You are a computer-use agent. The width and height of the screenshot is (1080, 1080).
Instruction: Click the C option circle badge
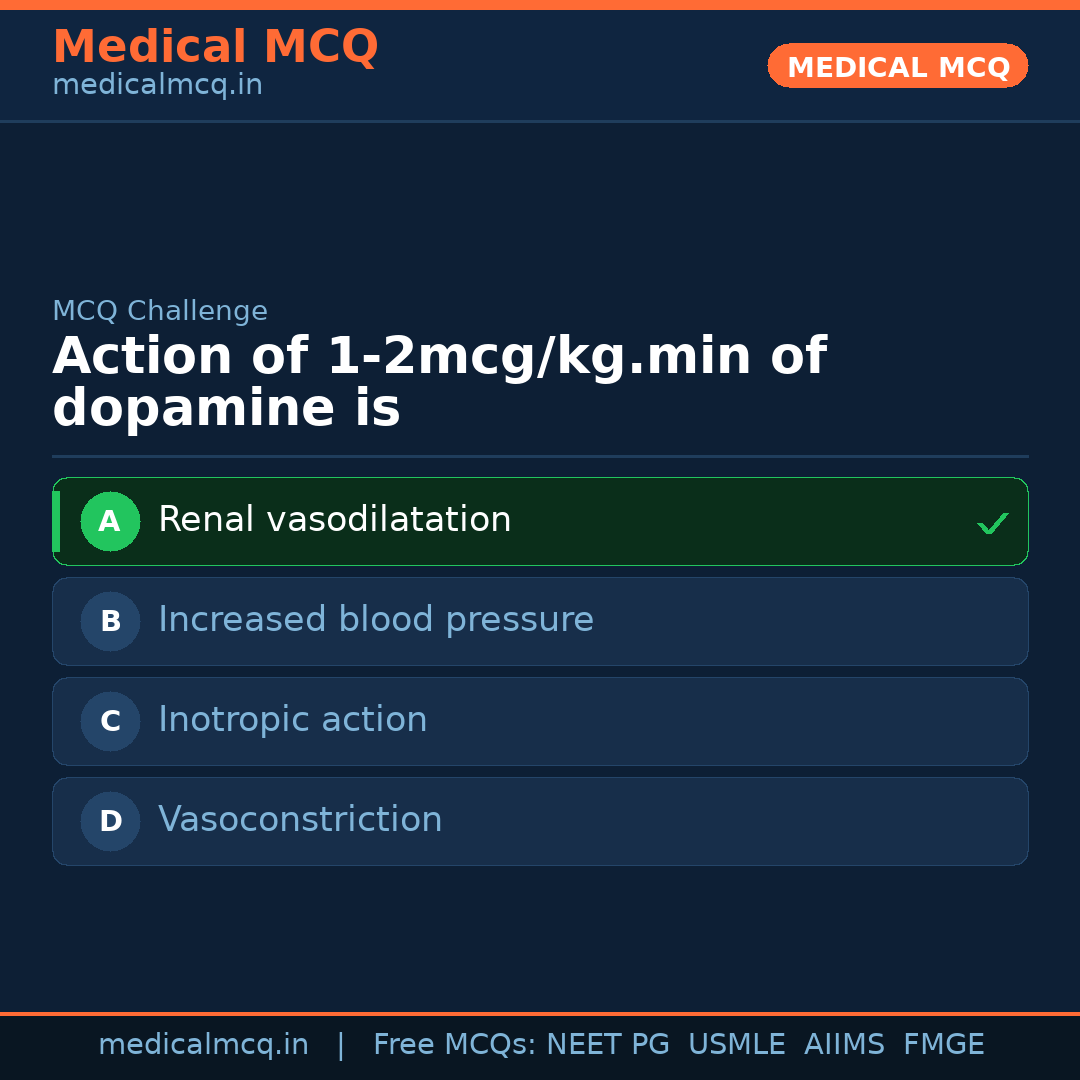pyautogui.click(x=110, y=721)
